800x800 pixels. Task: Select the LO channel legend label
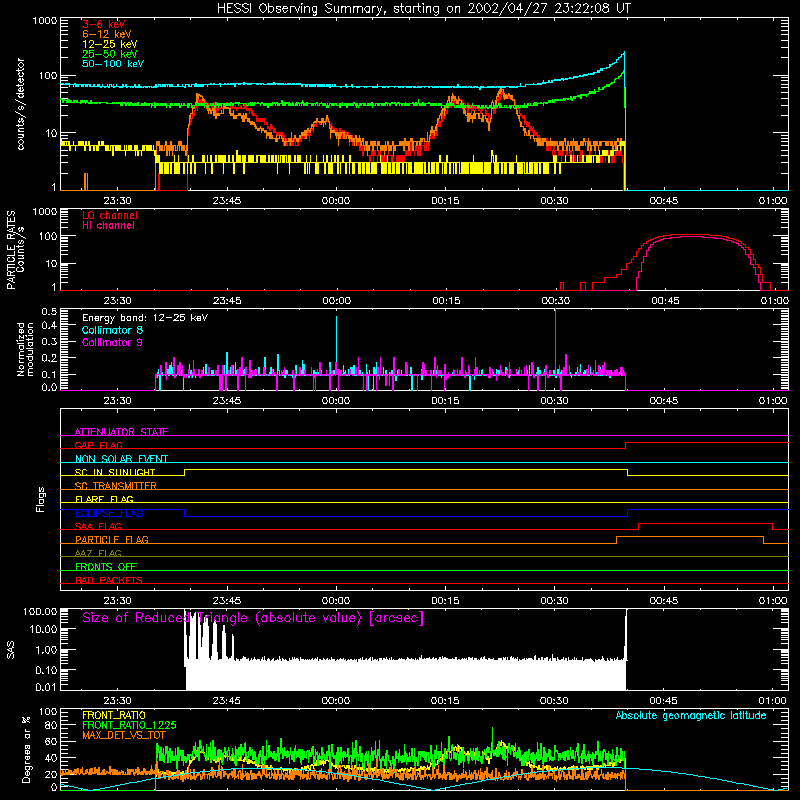[x=110, y=215]
